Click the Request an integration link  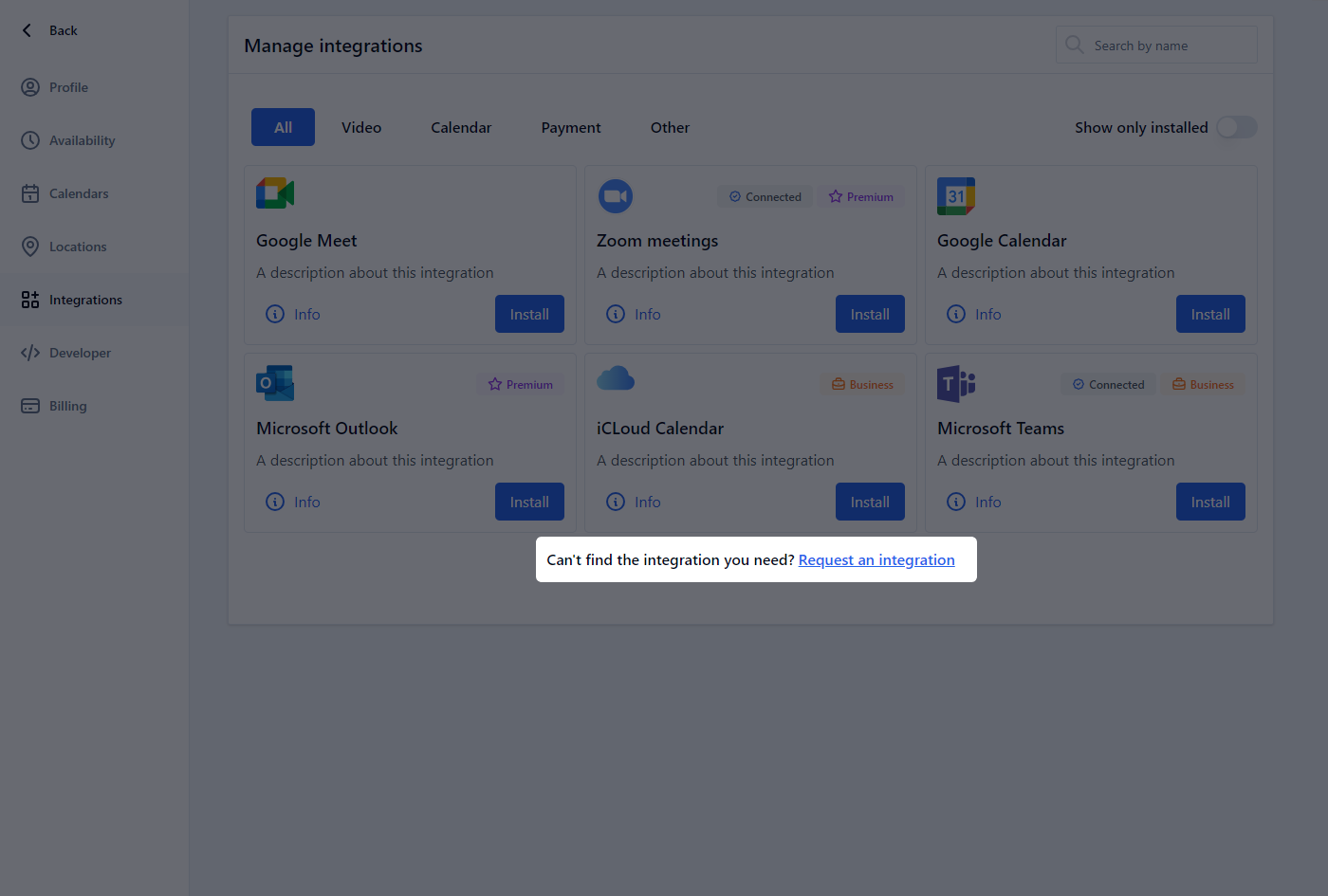[876, 559]
